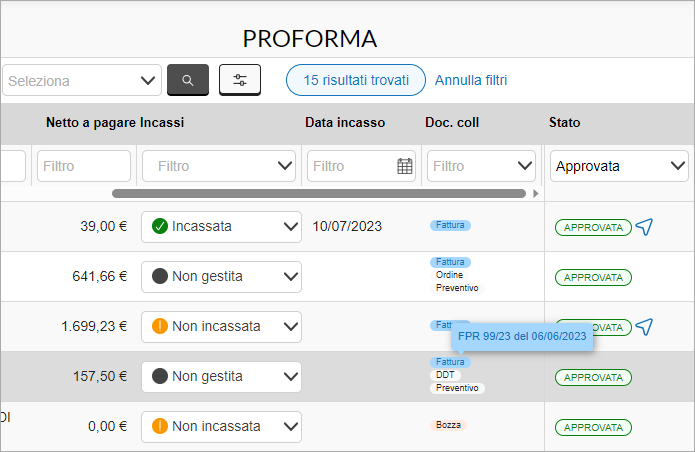Click the send arrow icon on the 39,00 € row
Viewport: 695px width, 452px height.
click(644, 227)
